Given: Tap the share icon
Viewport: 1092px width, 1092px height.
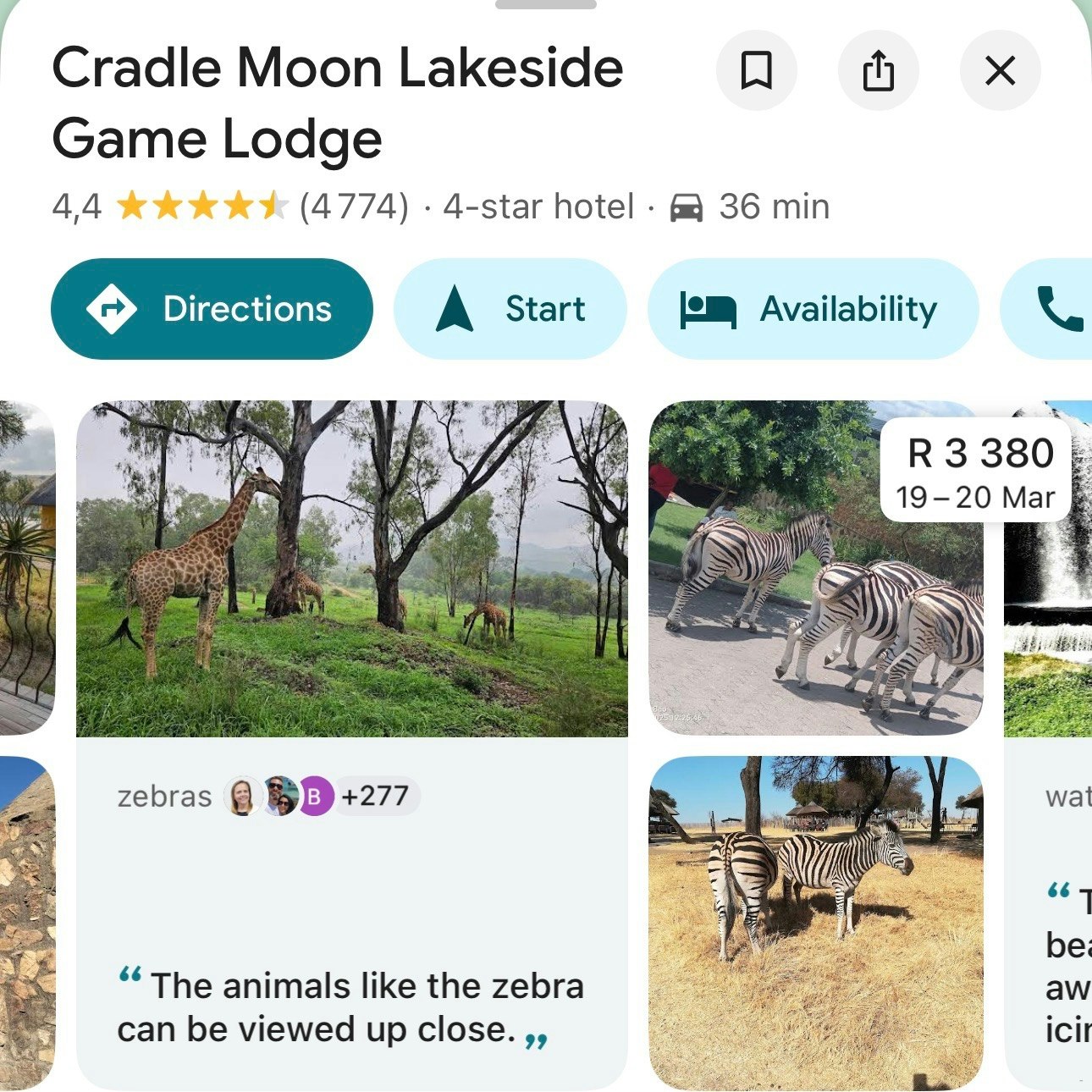Looking at the screenshot, I should point(878,70).
